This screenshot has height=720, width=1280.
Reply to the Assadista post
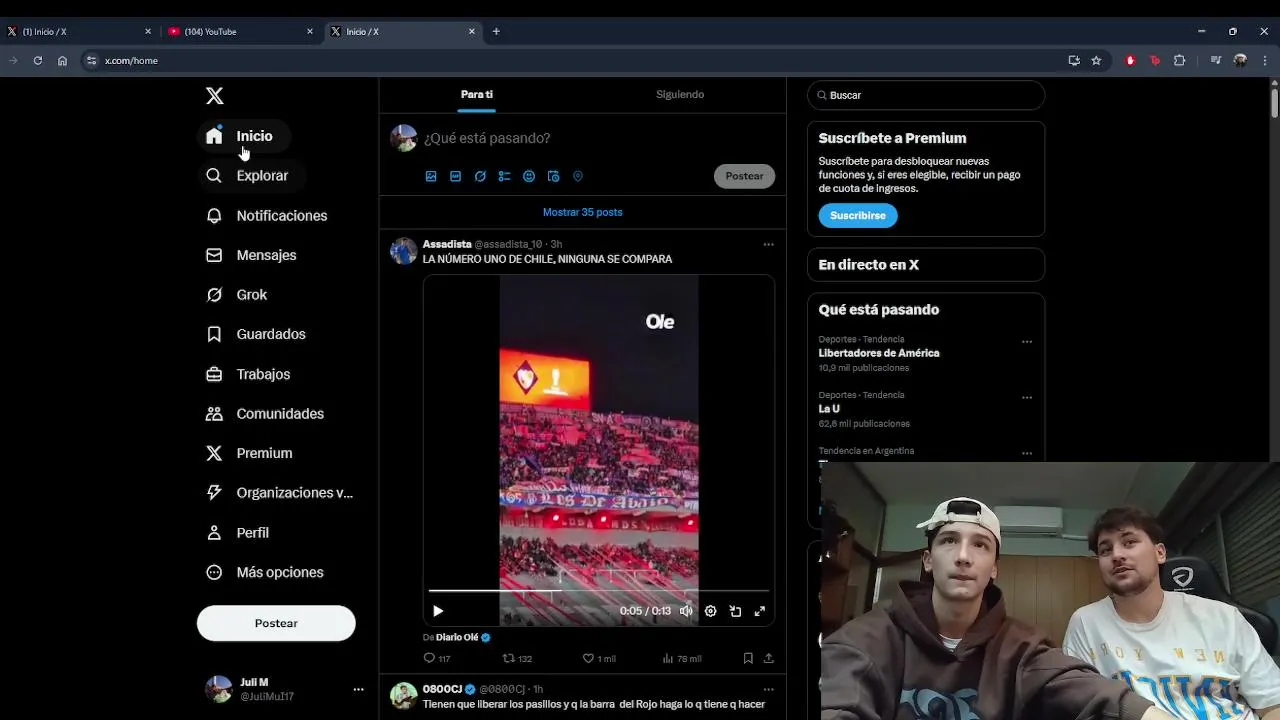tap(437, 658)
